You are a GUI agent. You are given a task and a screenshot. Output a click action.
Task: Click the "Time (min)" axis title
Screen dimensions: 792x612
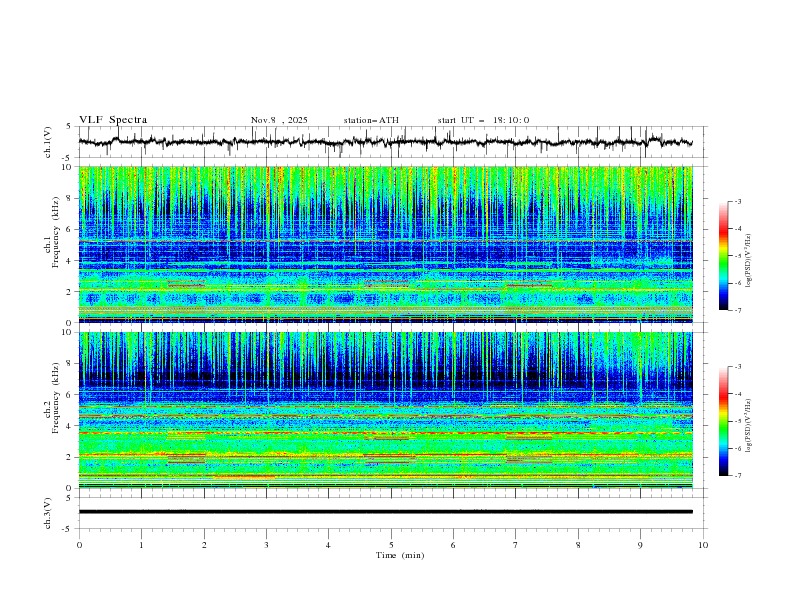pyautogui.click(x=400, y=555)
